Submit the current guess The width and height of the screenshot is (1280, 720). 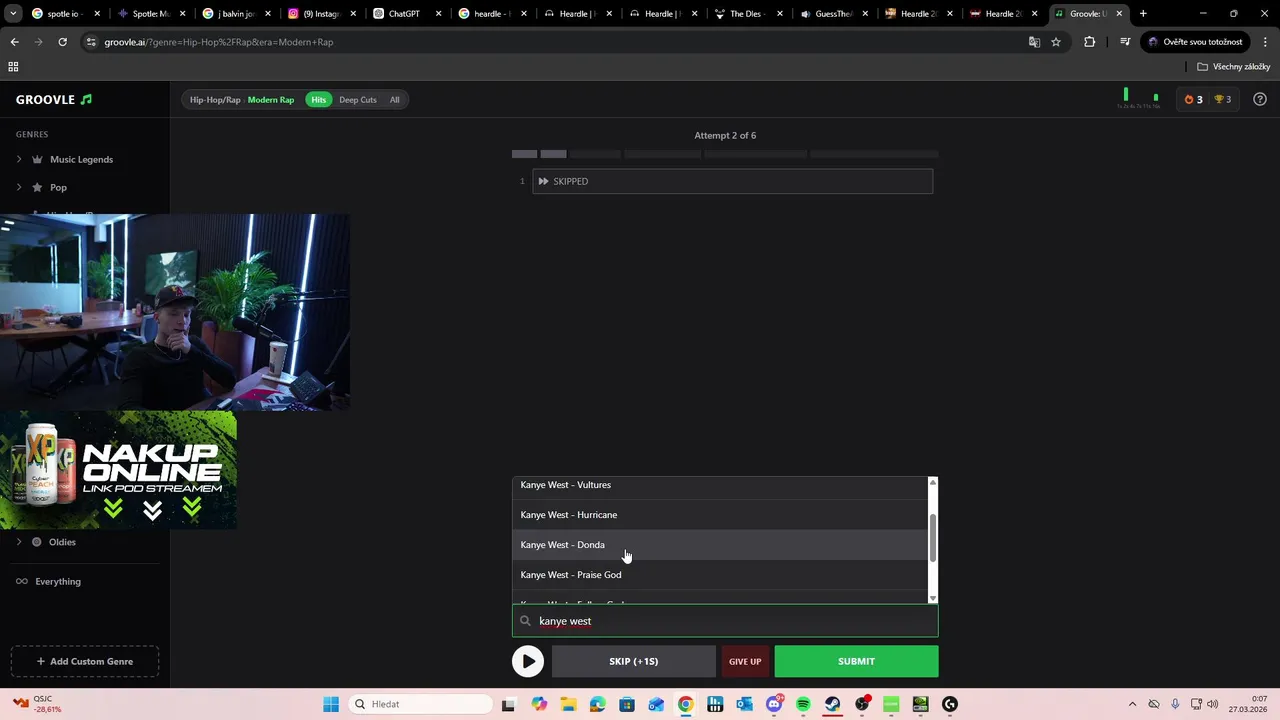[856, 661]
